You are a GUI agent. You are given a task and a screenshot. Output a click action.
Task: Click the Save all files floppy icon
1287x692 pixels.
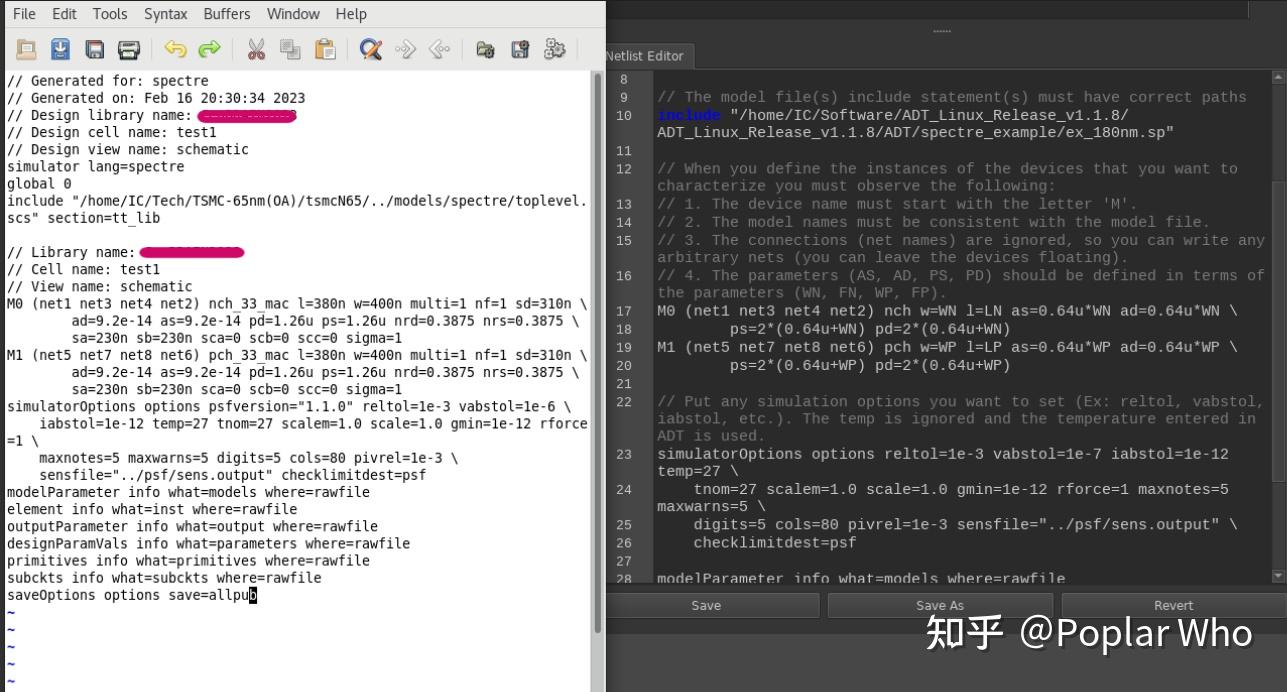[x=95, y=49]
